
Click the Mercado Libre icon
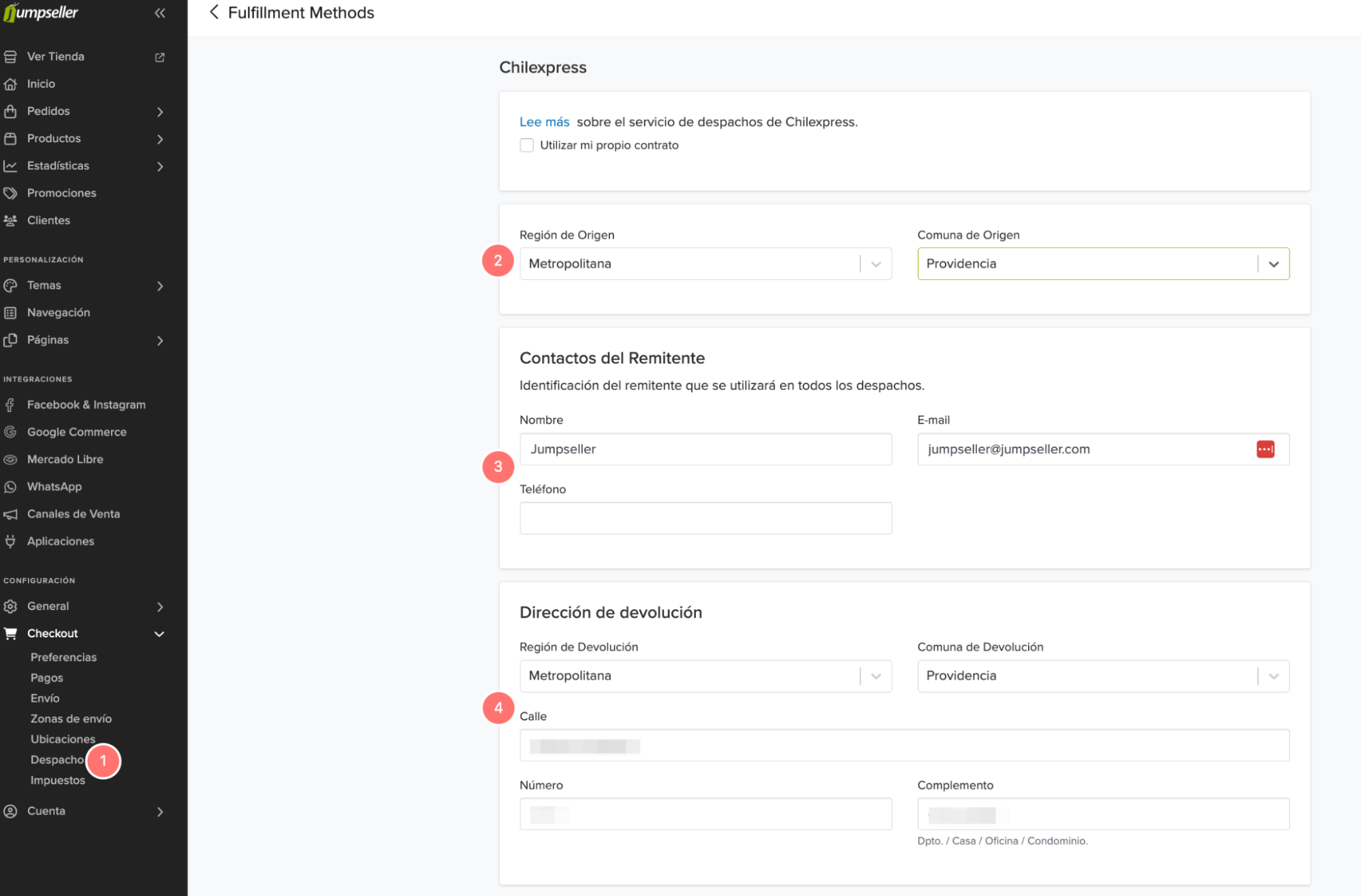pyautogui.click(x=10, y=460)
